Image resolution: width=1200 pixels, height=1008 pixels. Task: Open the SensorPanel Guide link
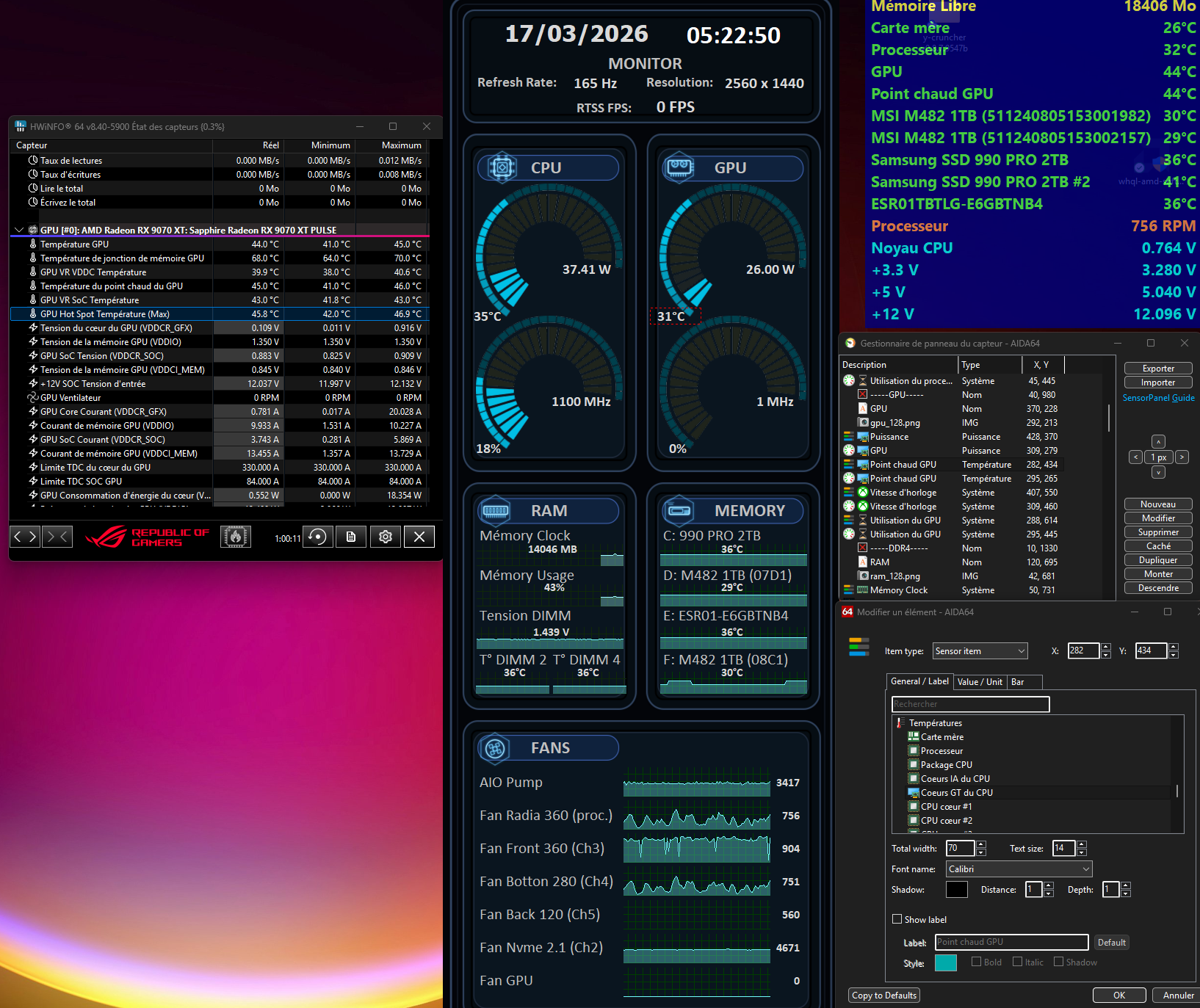click(x=1158, y=398)
